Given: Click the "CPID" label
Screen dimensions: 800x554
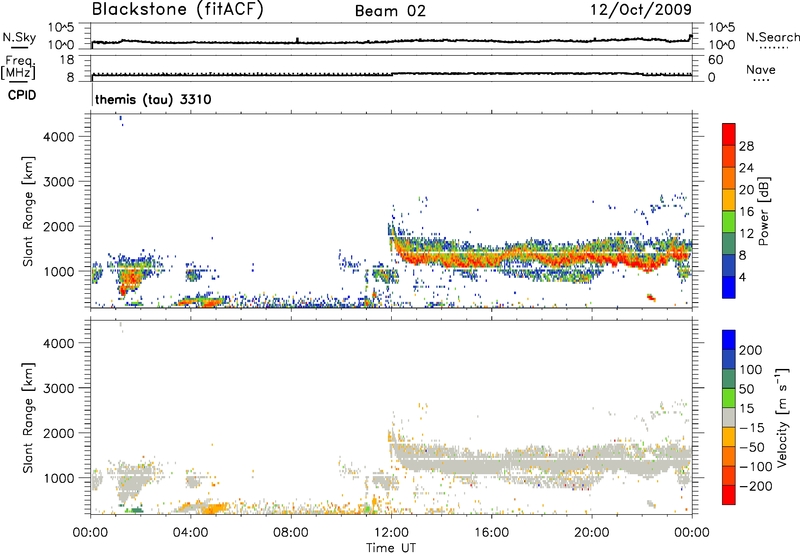Looking at the screenshot, I should [x=22, y=95].
